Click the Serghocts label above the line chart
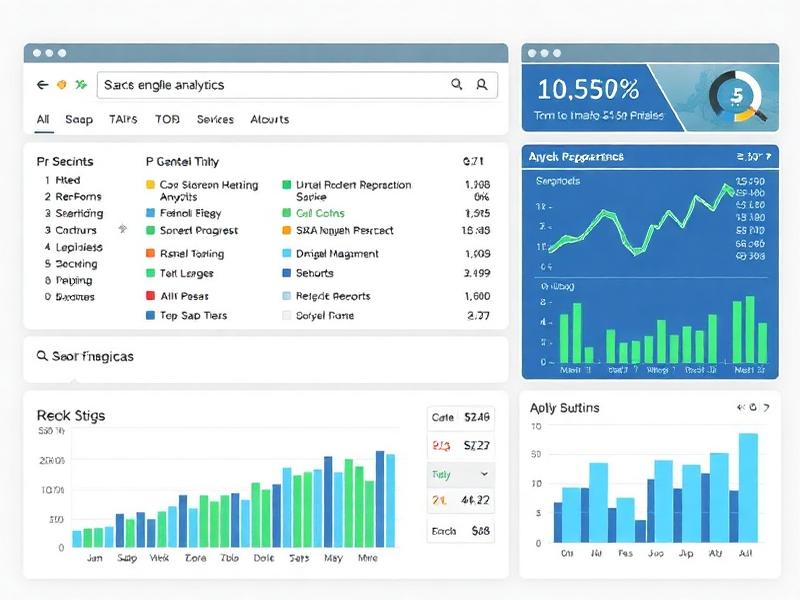The height and width of the screenshot is (600, 800). click(x=558, y=181)
